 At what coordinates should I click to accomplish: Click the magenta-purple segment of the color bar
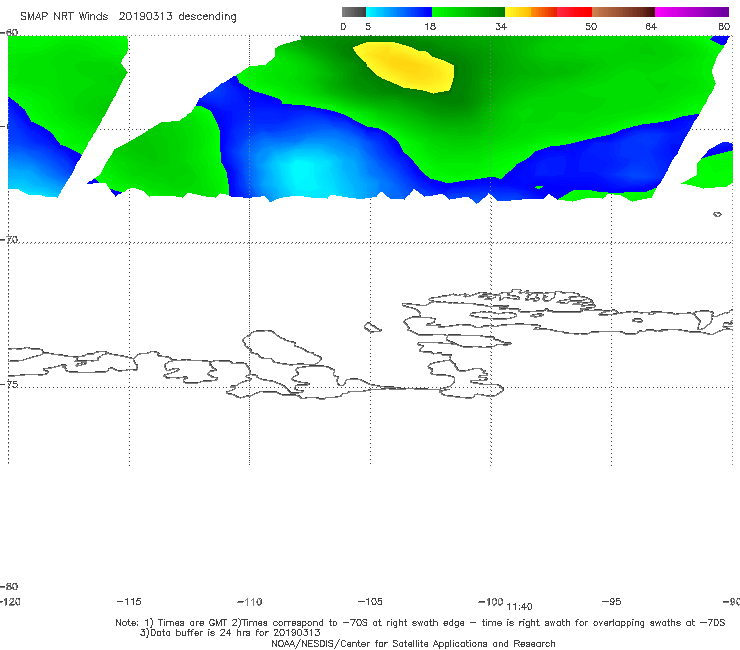[x=692, y=12]
